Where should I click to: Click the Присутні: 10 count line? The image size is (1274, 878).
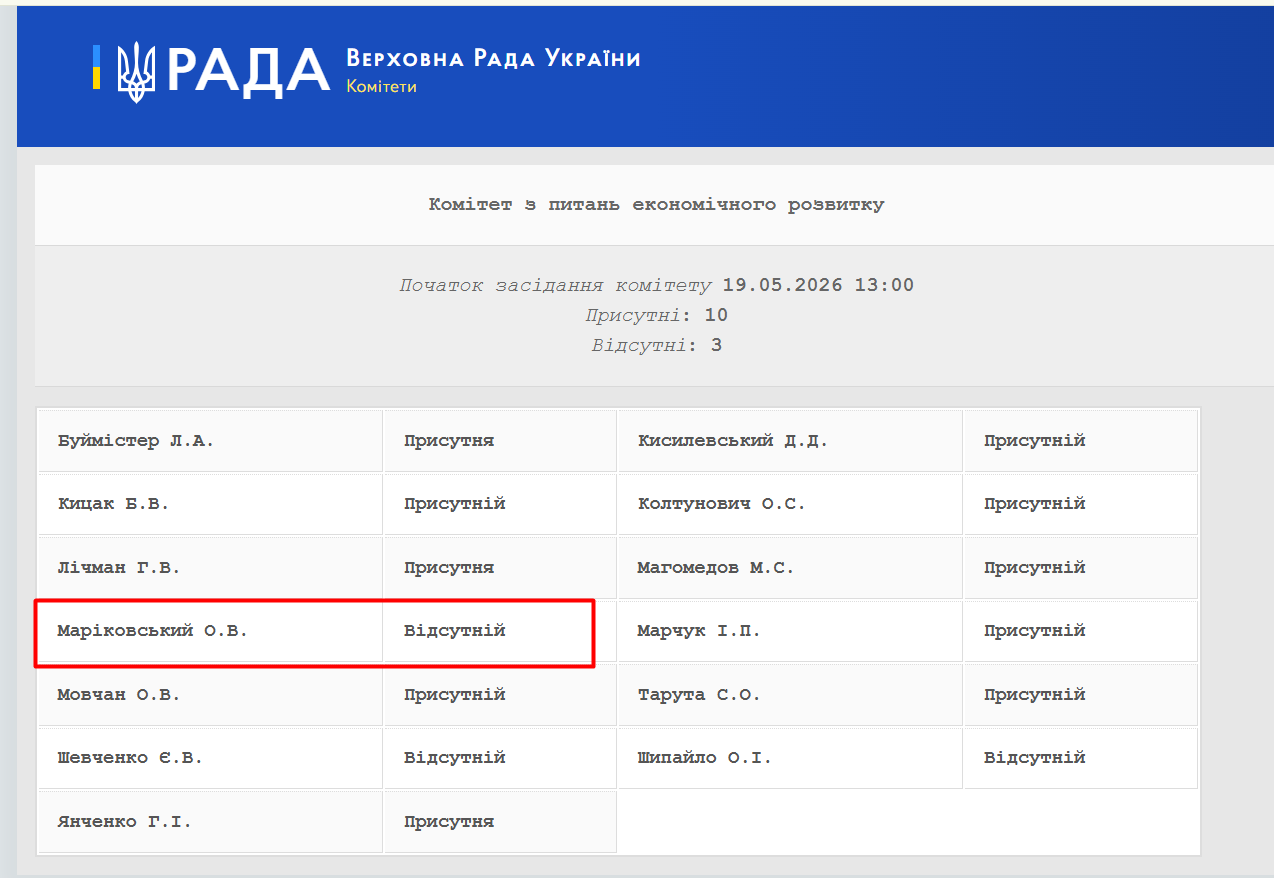(656, 315)
